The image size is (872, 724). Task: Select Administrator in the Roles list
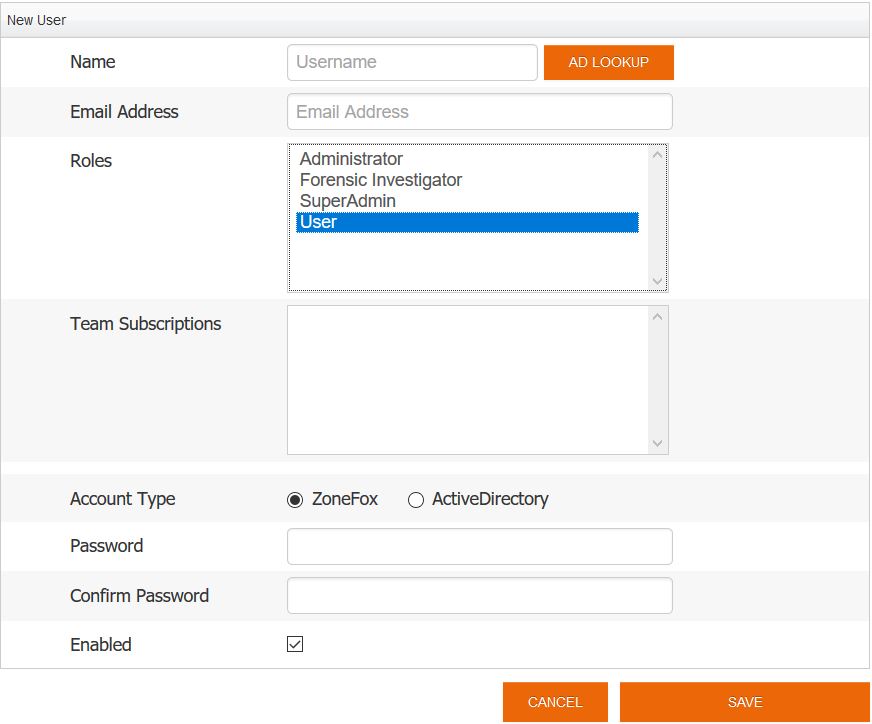coord(351,159)
